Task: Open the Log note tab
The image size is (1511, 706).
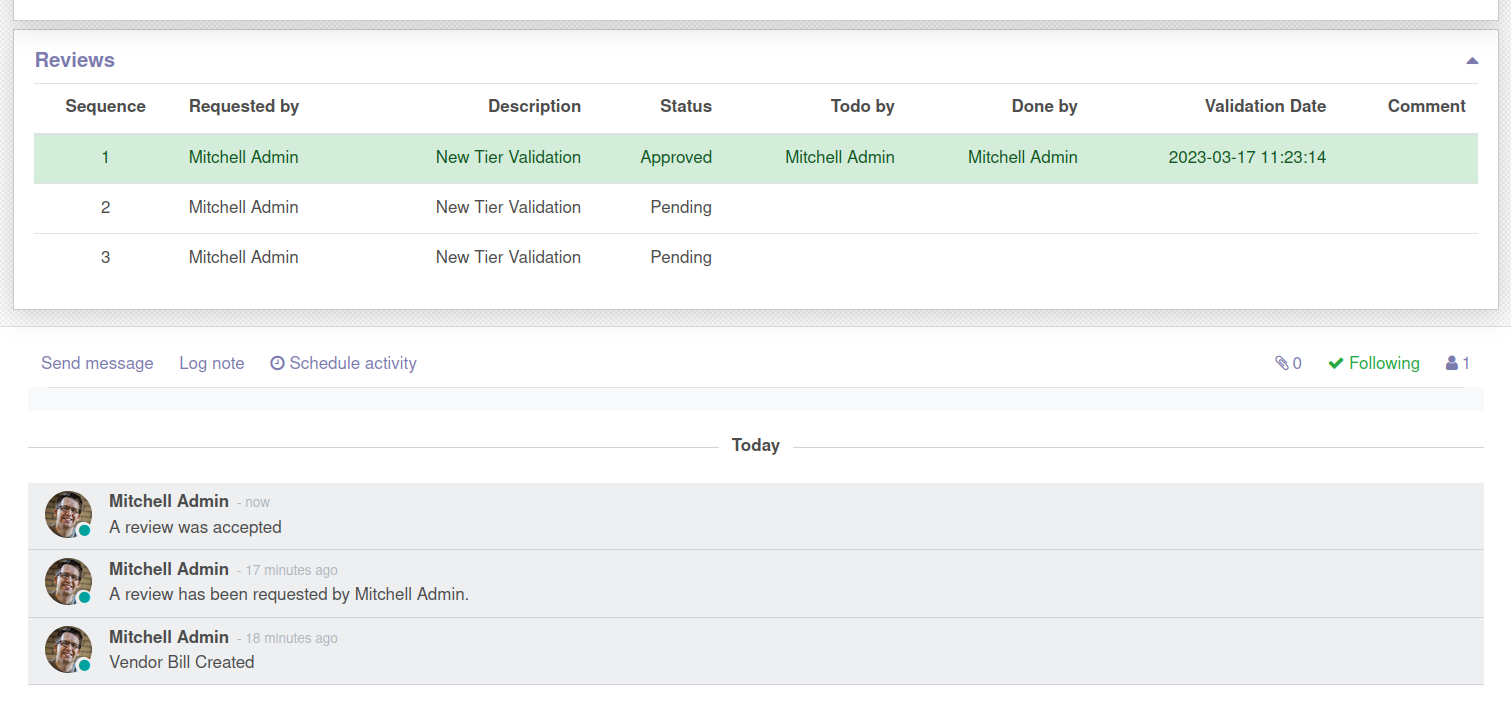Action: coord(212,364)
